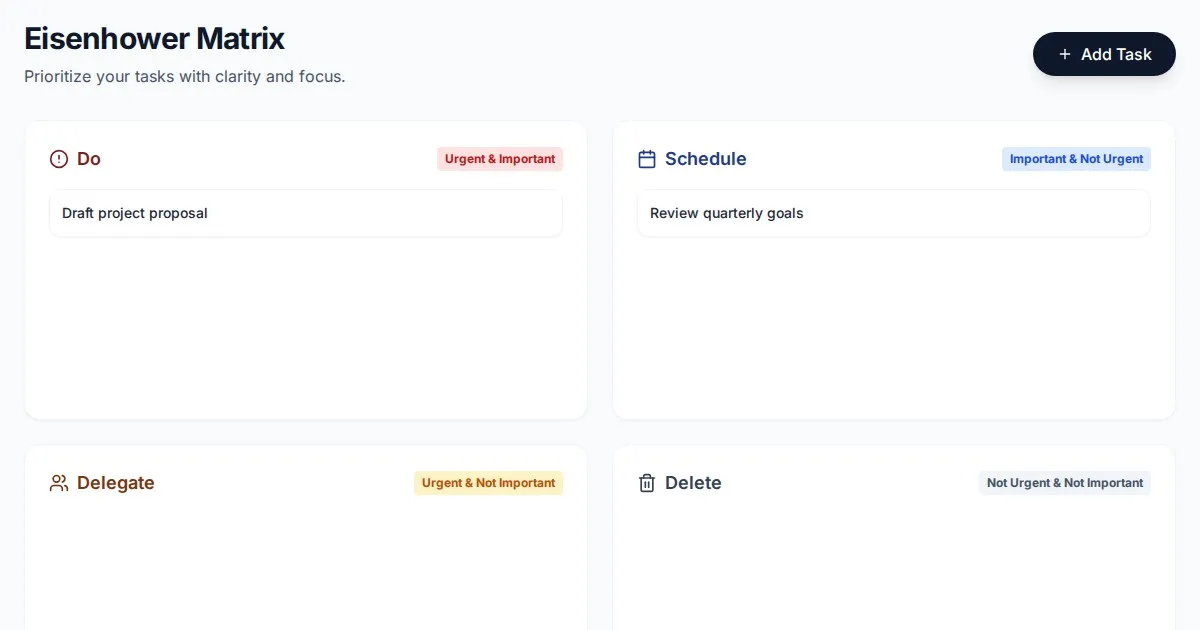The width and height of the screenshot is (1200, 630).
Task: Click the subtitle about prioritizing your tasks
Action: [x=184, y=76]
